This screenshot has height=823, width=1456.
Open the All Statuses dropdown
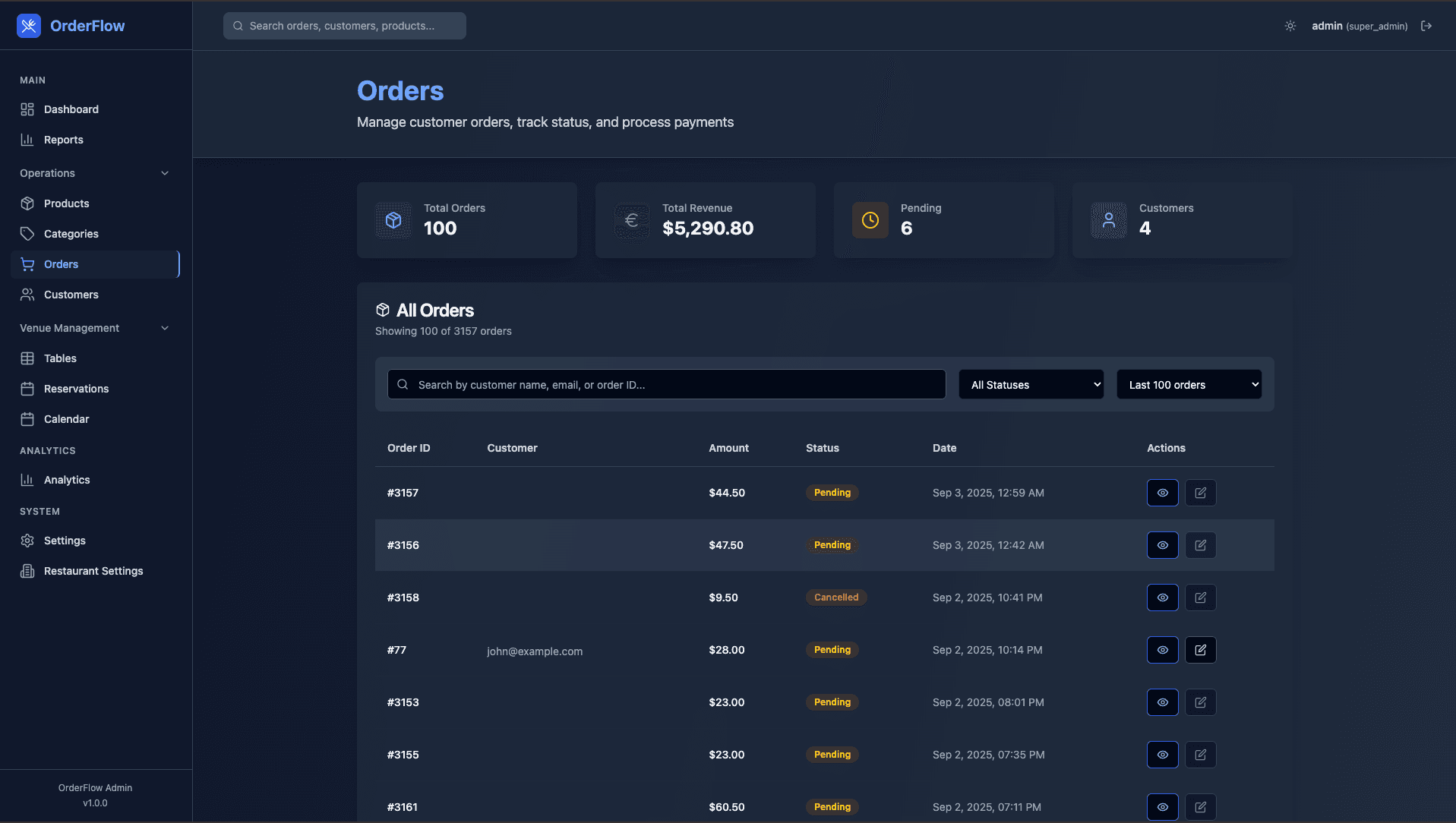[1031, 384]
